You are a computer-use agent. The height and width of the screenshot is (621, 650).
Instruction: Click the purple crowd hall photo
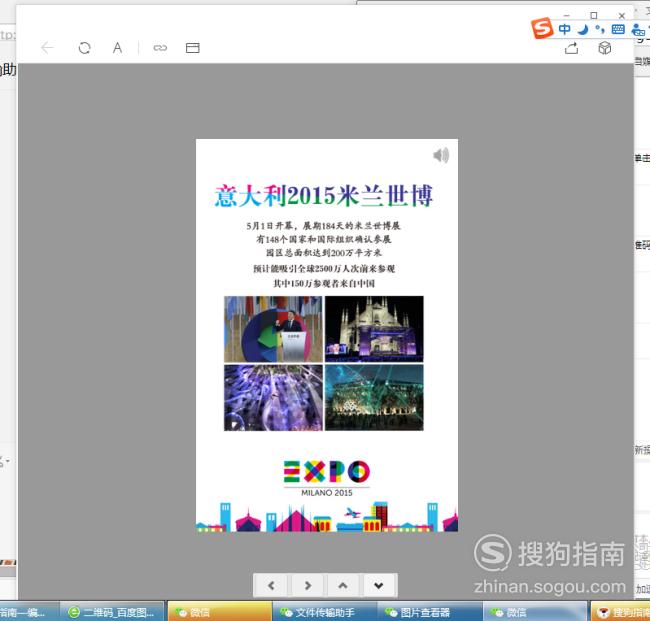click(273, 398)
